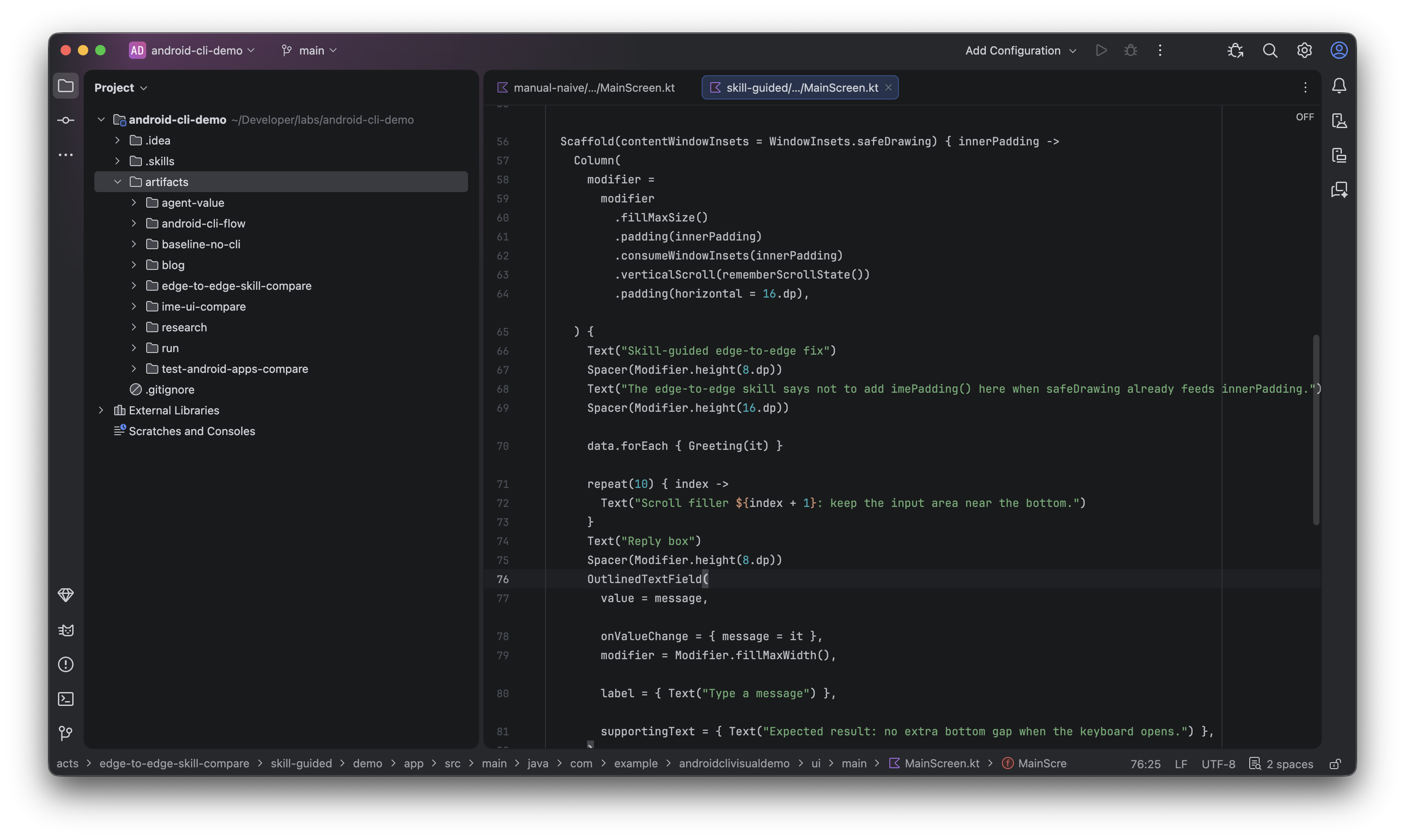Click the 76:25 caret position indicator
Viewport: 1405px width, 840px height.
(x=1145, y=763)
